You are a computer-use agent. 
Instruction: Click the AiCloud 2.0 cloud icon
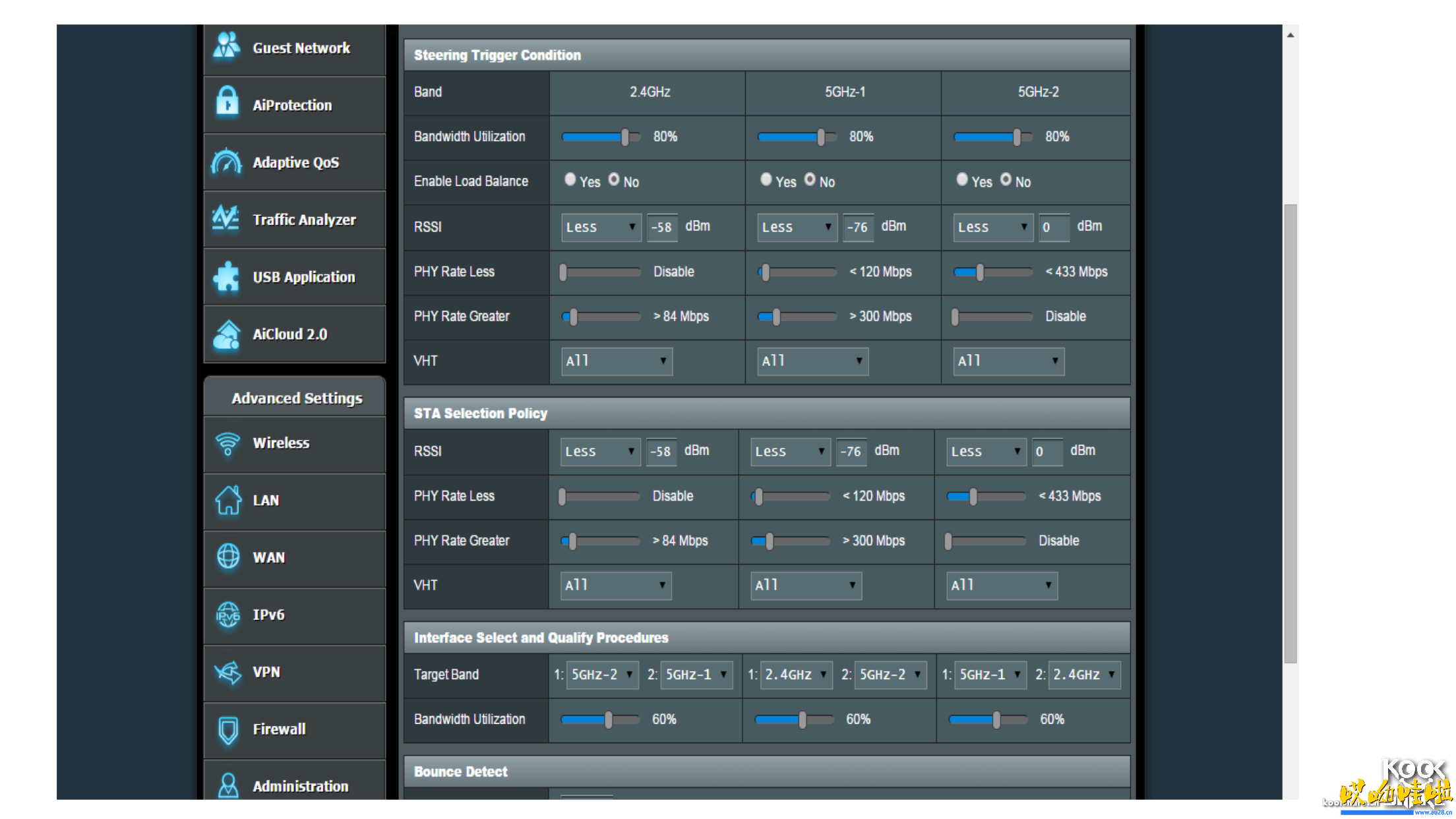tap(227, 334)
